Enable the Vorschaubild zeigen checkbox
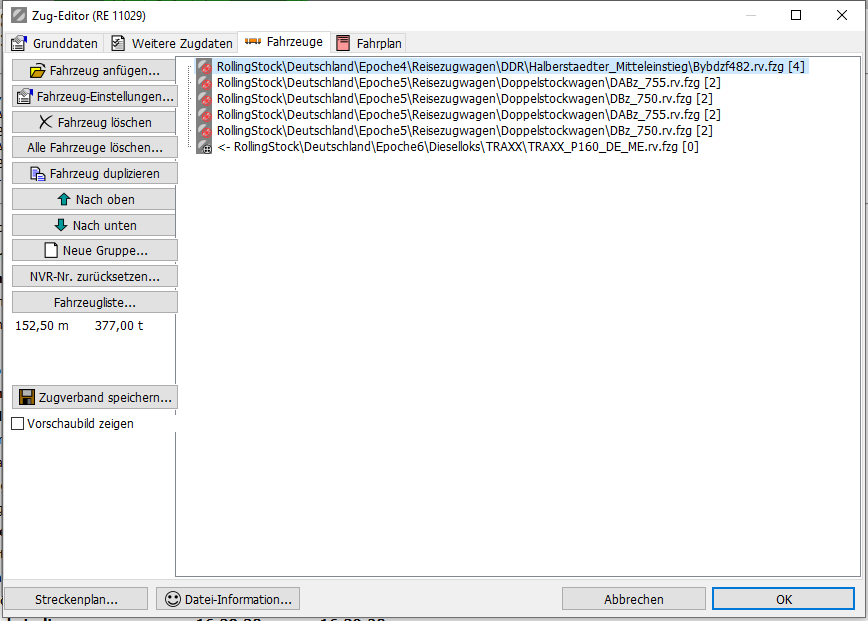 pyautogui.click(x=18, y=424)
